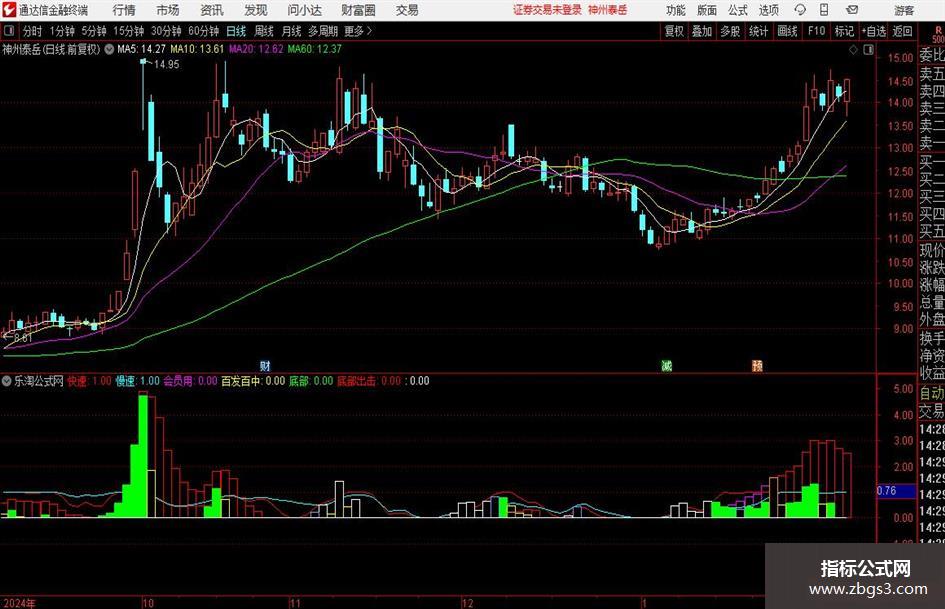Click the 证券交易未登录 login link
Image resolution: width=945 pixels, height=609 pixels.
pyautogui.click(x=547, y=10)
